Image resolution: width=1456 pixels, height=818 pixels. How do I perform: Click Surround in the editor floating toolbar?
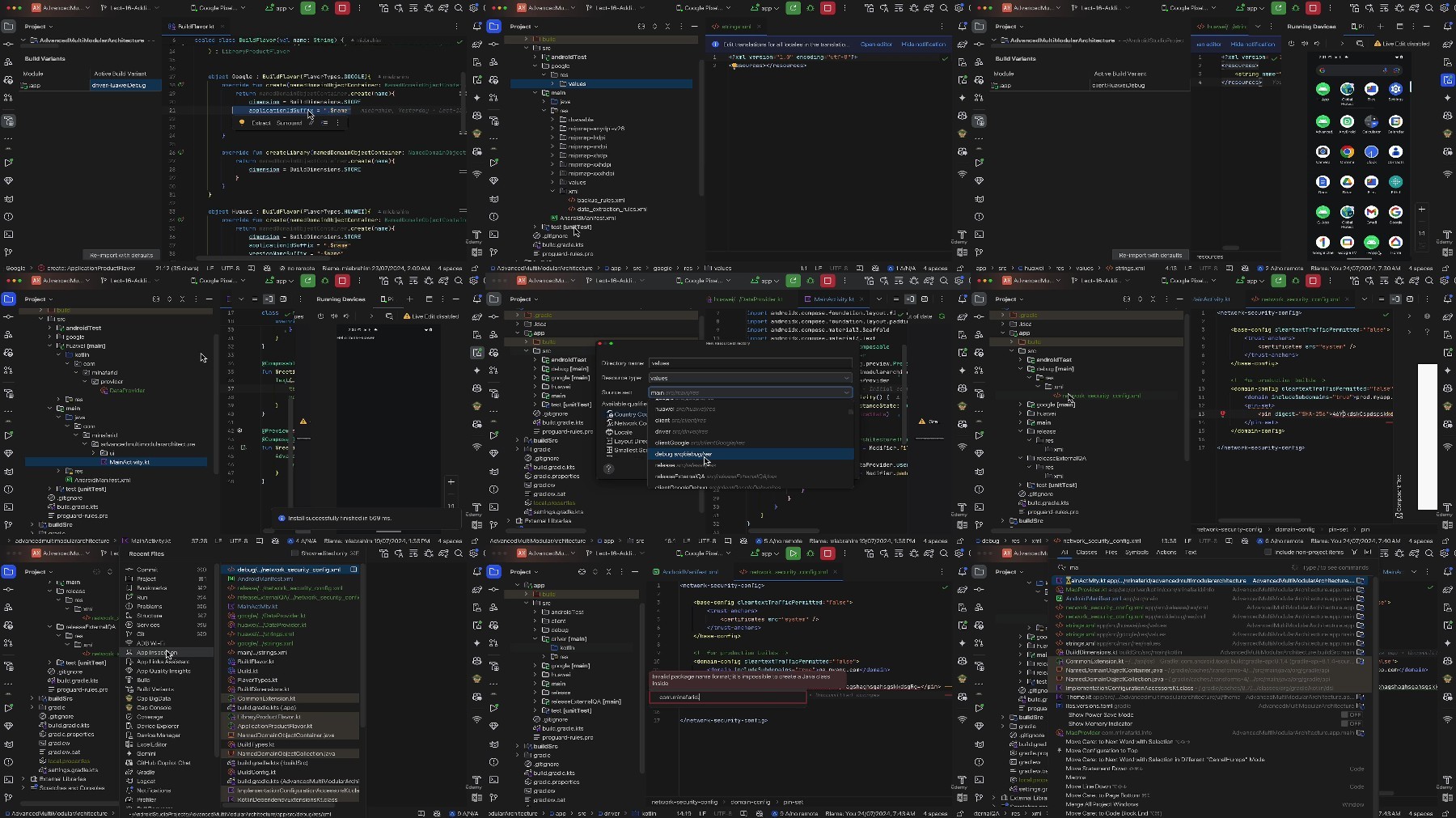tap(289, 123)
